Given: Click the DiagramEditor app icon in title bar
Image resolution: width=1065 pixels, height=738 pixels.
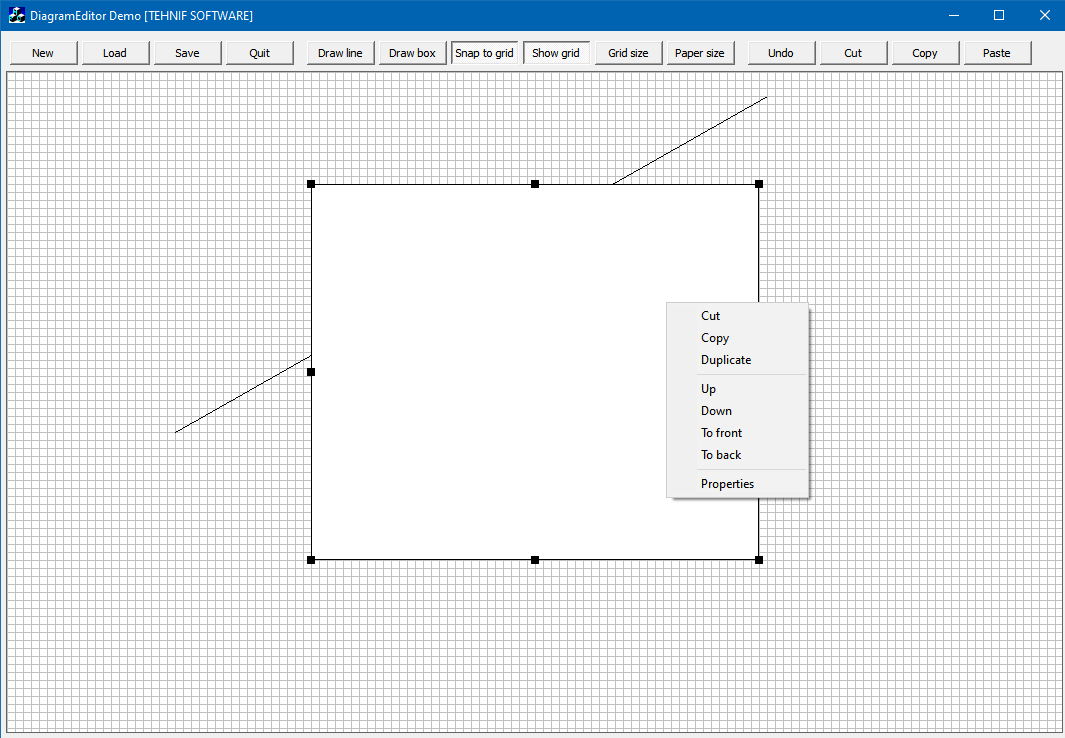Looking at the screenshot, I should [16, 15].
